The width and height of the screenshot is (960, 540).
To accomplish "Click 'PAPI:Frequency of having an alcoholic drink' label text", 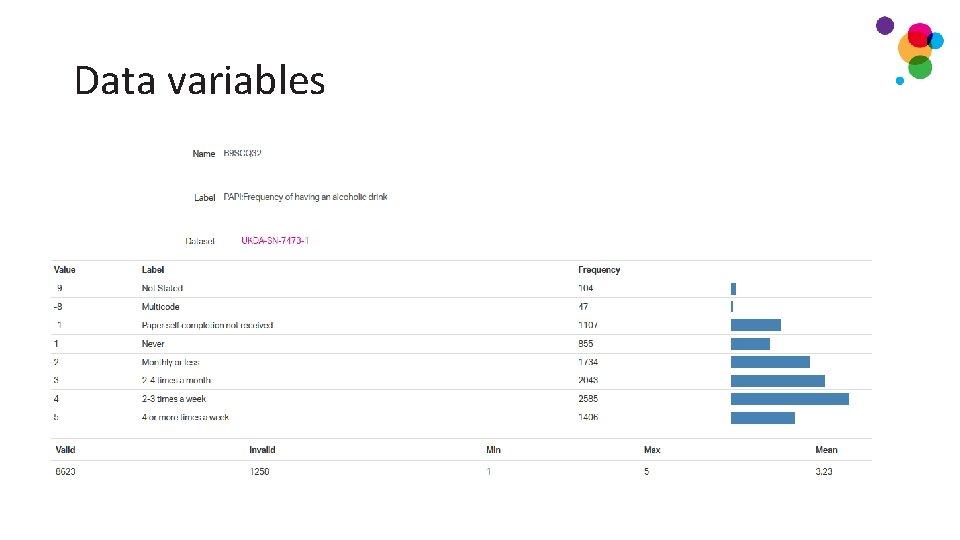I will coord(305,197).
